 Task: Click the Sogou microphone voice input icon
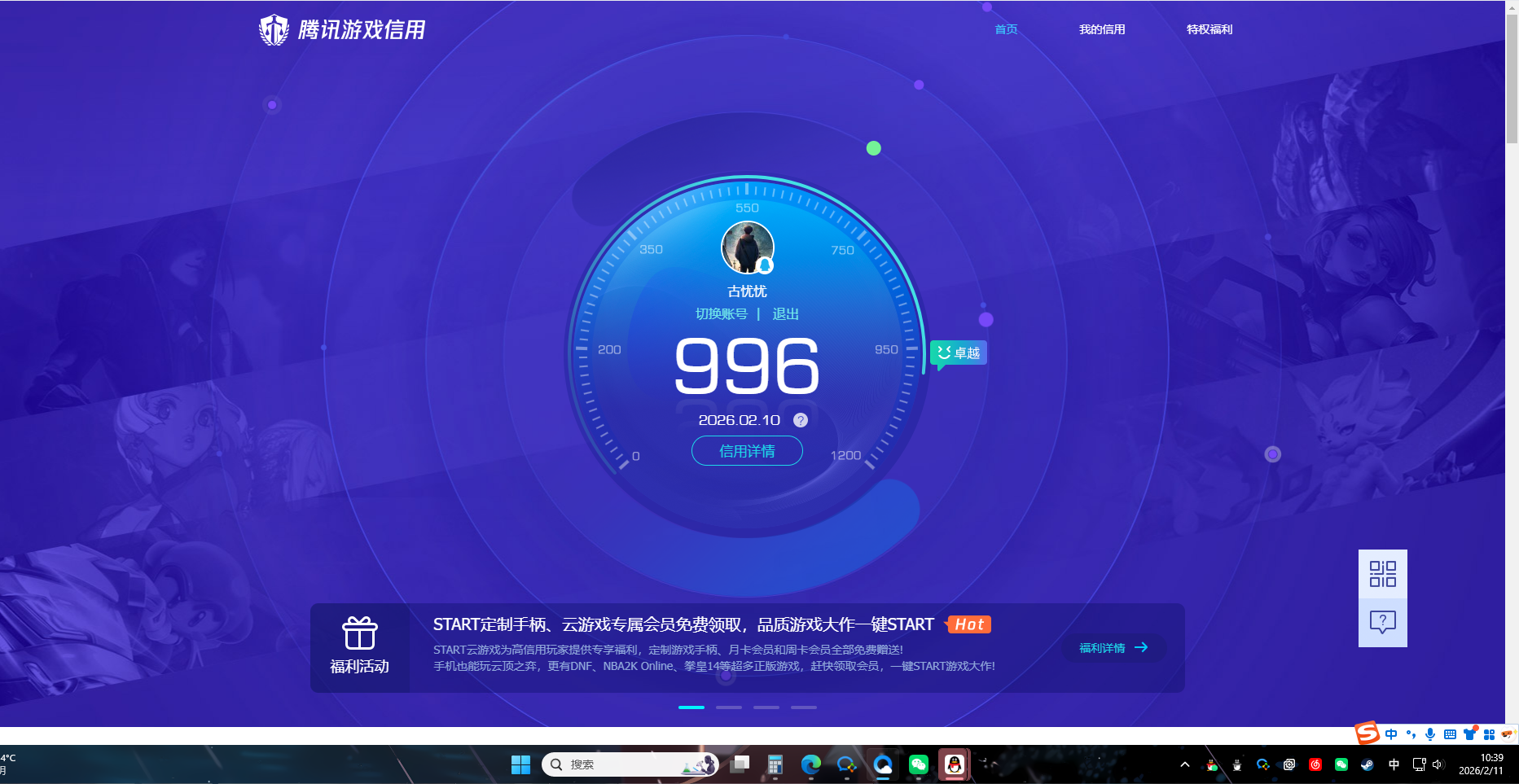(1430, 734)
